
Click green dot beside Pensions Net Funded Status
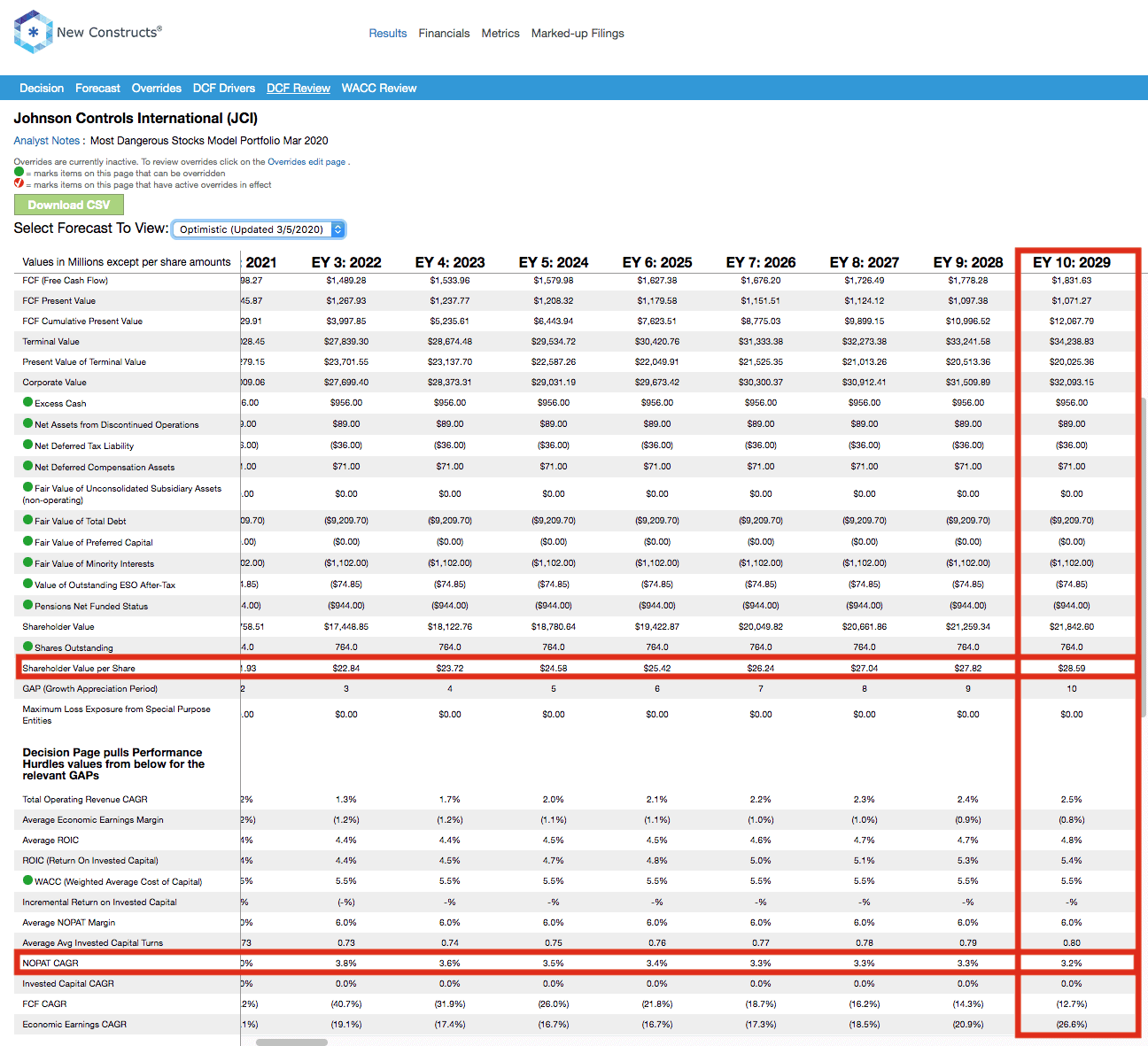point(28,605)
